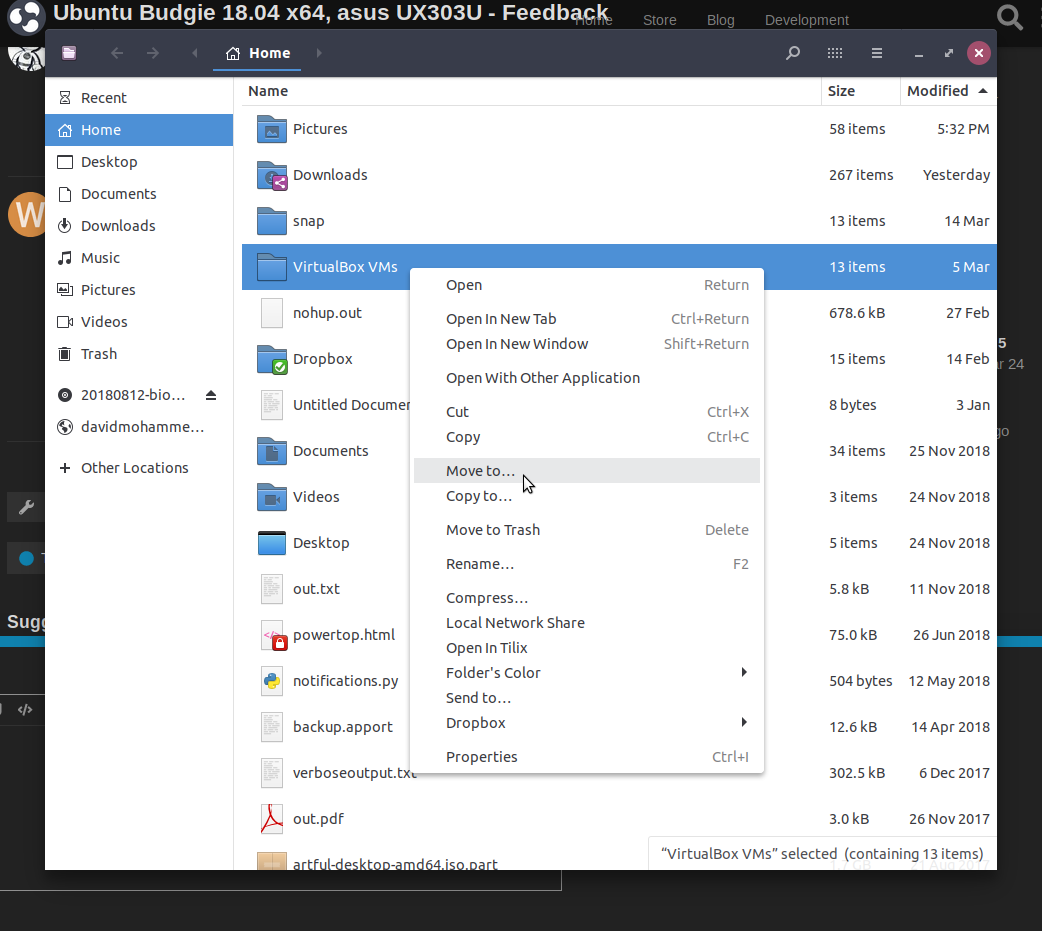
Task: Open Trash in the sidebar
Action: [99, 354]
